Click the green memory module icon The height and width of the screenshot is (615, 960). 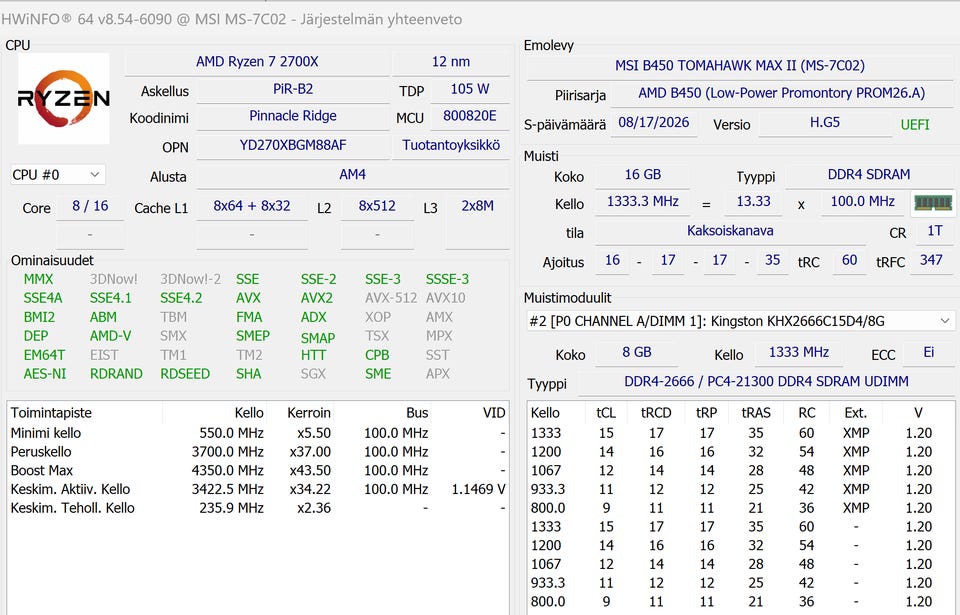click(x=933, y=203)
